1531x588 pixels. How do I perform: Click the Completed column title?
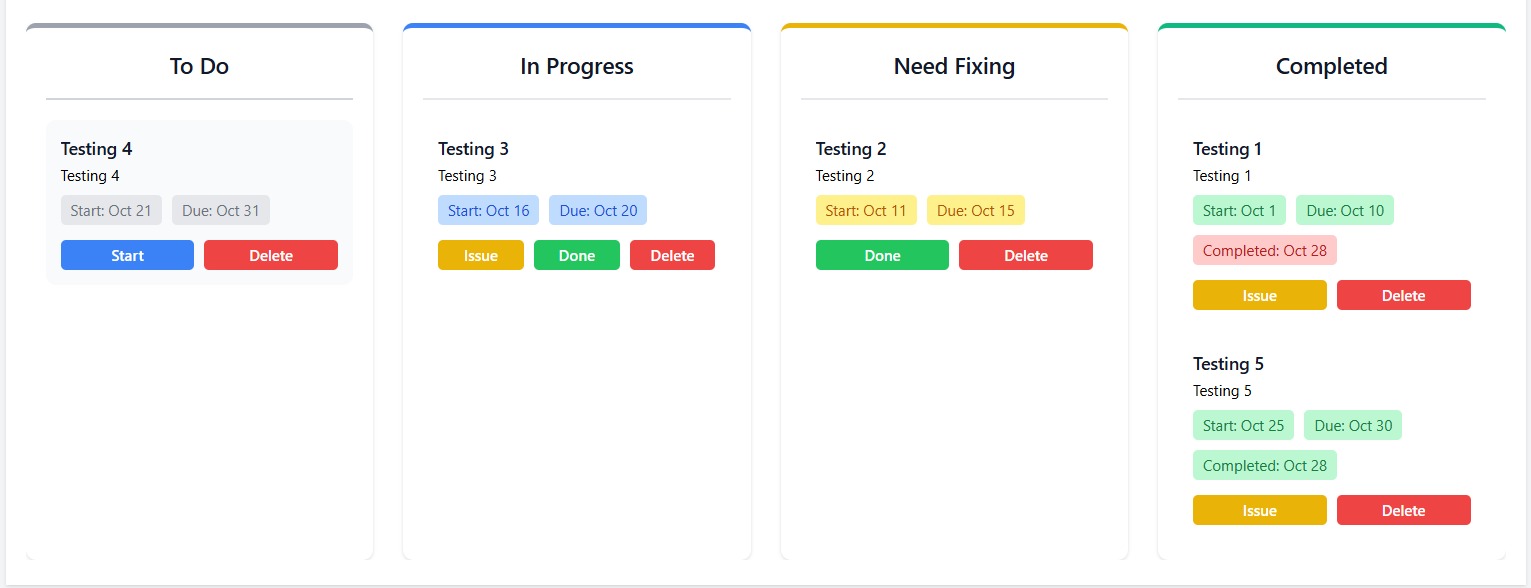(x=1331, y=66)
